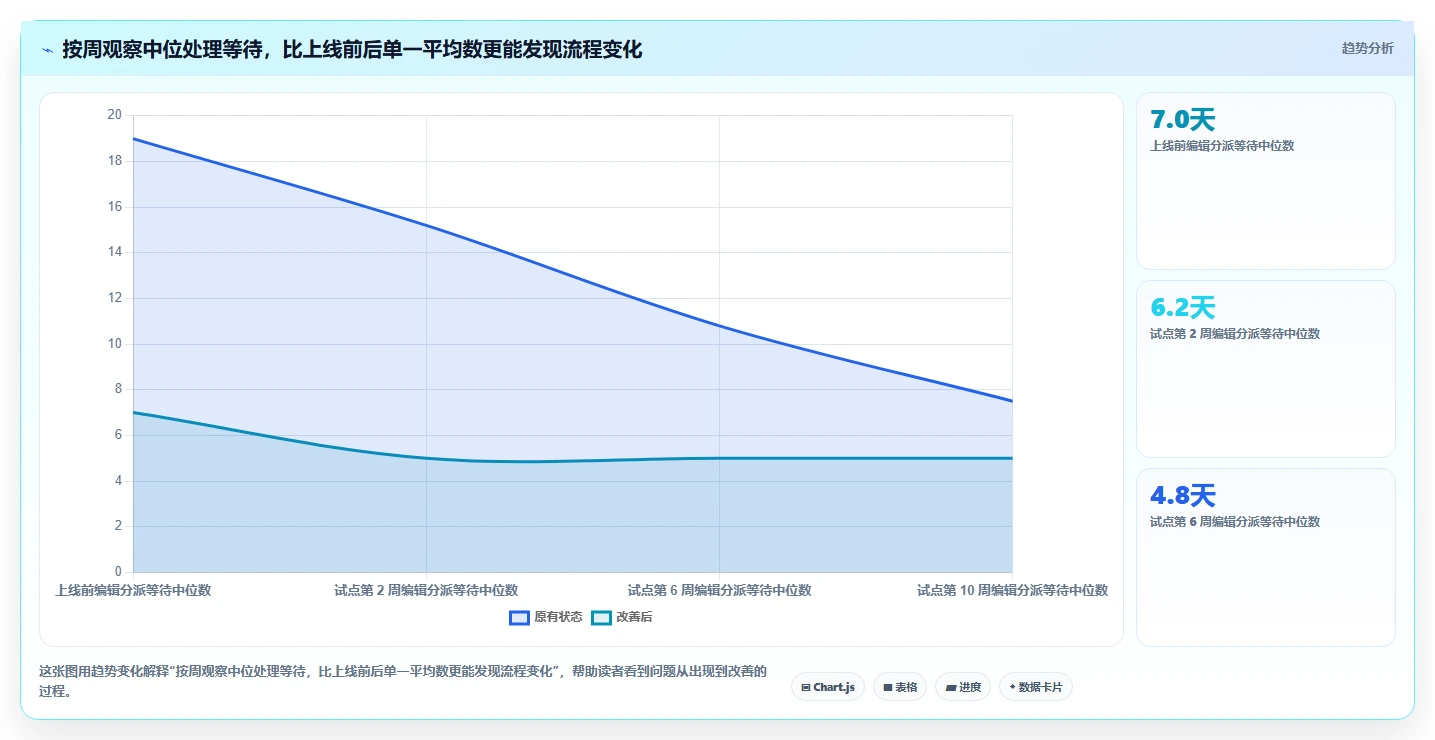Image resolution: width=1435 pixels, height=740 pixels.
Task: Click the 数据卡片 tag chip
Action: click(x=1035, y=687)
